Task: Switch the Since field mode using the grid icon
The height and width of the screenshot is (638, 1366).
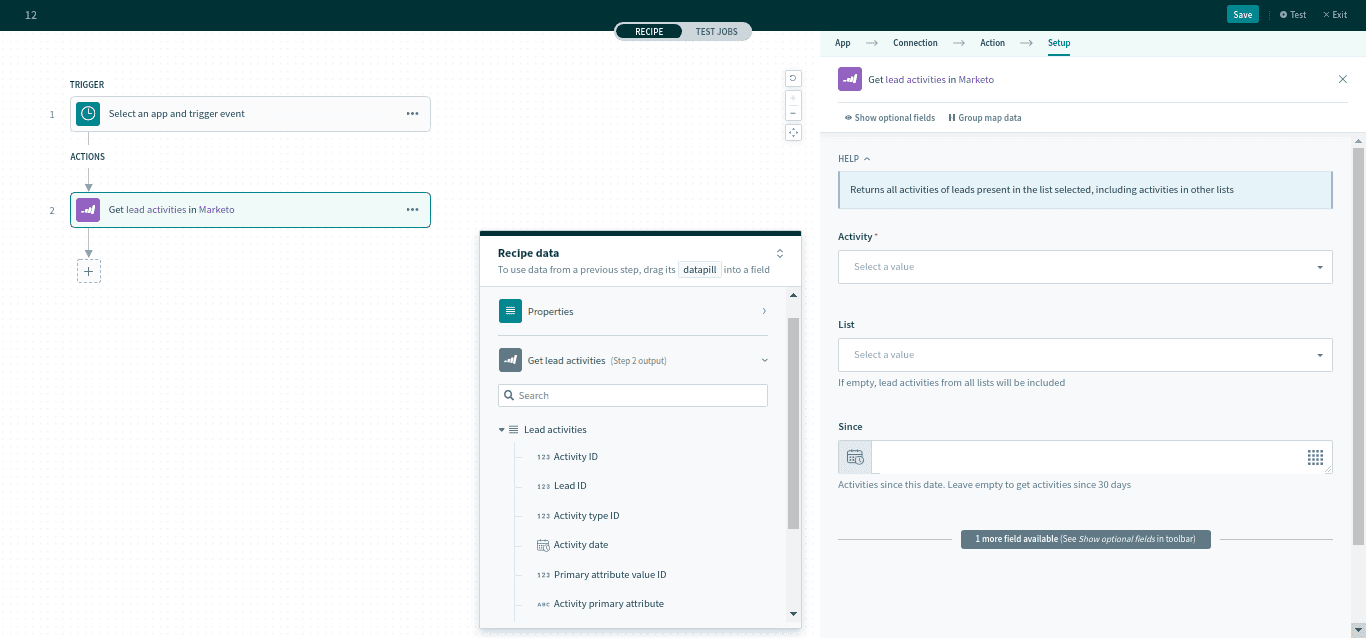Action: 1315,457
